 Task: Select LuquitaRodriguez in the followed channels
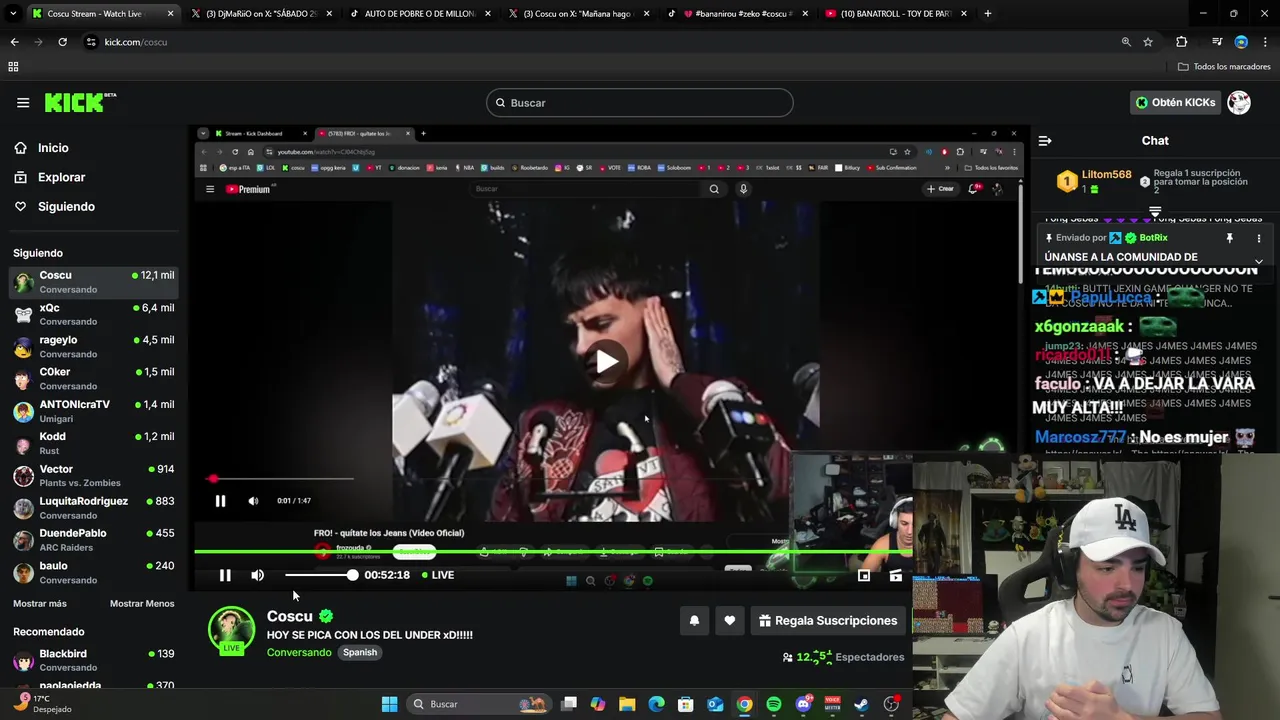(x=94, y=507)
